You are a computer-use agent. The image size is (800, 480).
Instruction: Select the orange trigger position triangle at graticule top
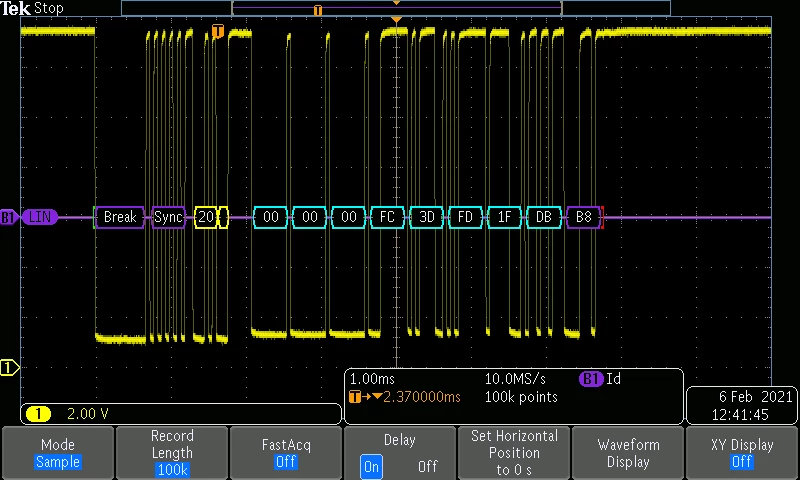point(396,19)
